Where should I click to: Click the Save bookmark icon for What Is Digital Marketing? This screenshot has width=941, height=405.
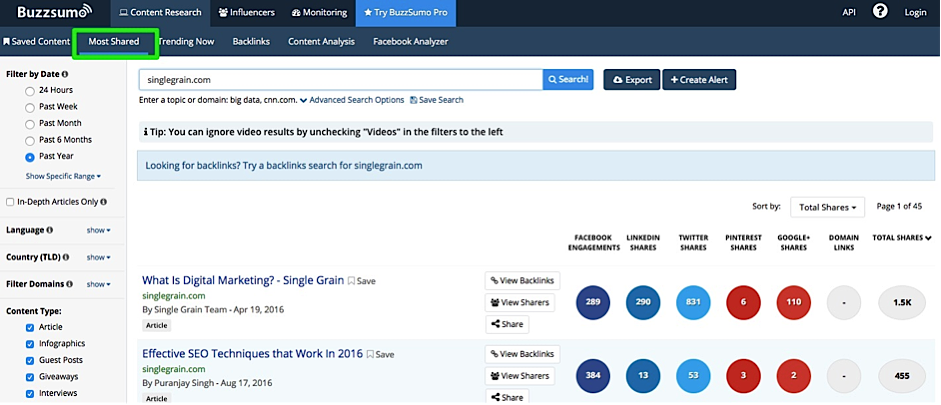pyautogui.click(x=351, y=281)
